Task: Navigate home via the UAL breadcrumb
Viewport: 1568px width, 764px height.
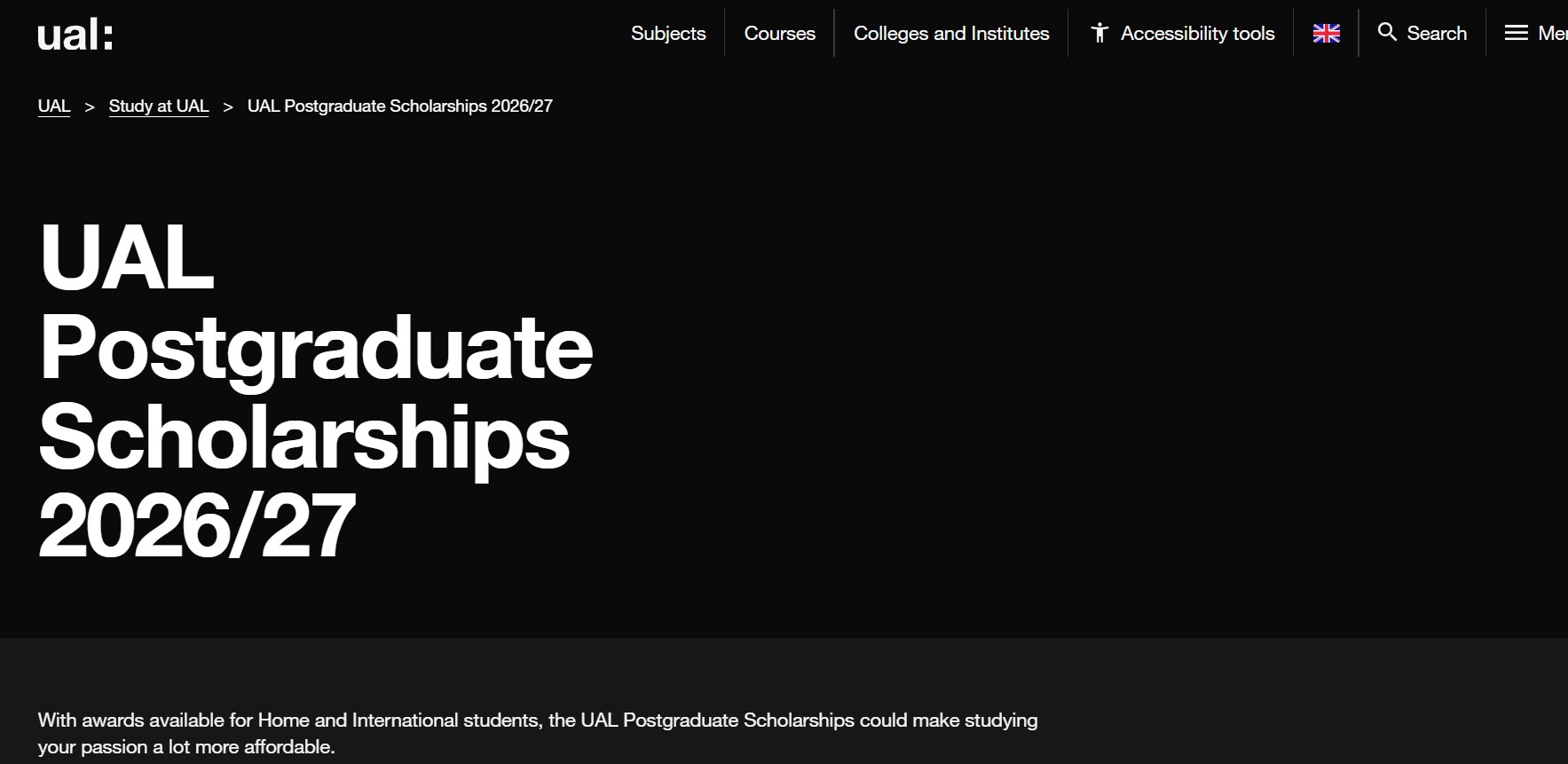Action: click(53, 105)
